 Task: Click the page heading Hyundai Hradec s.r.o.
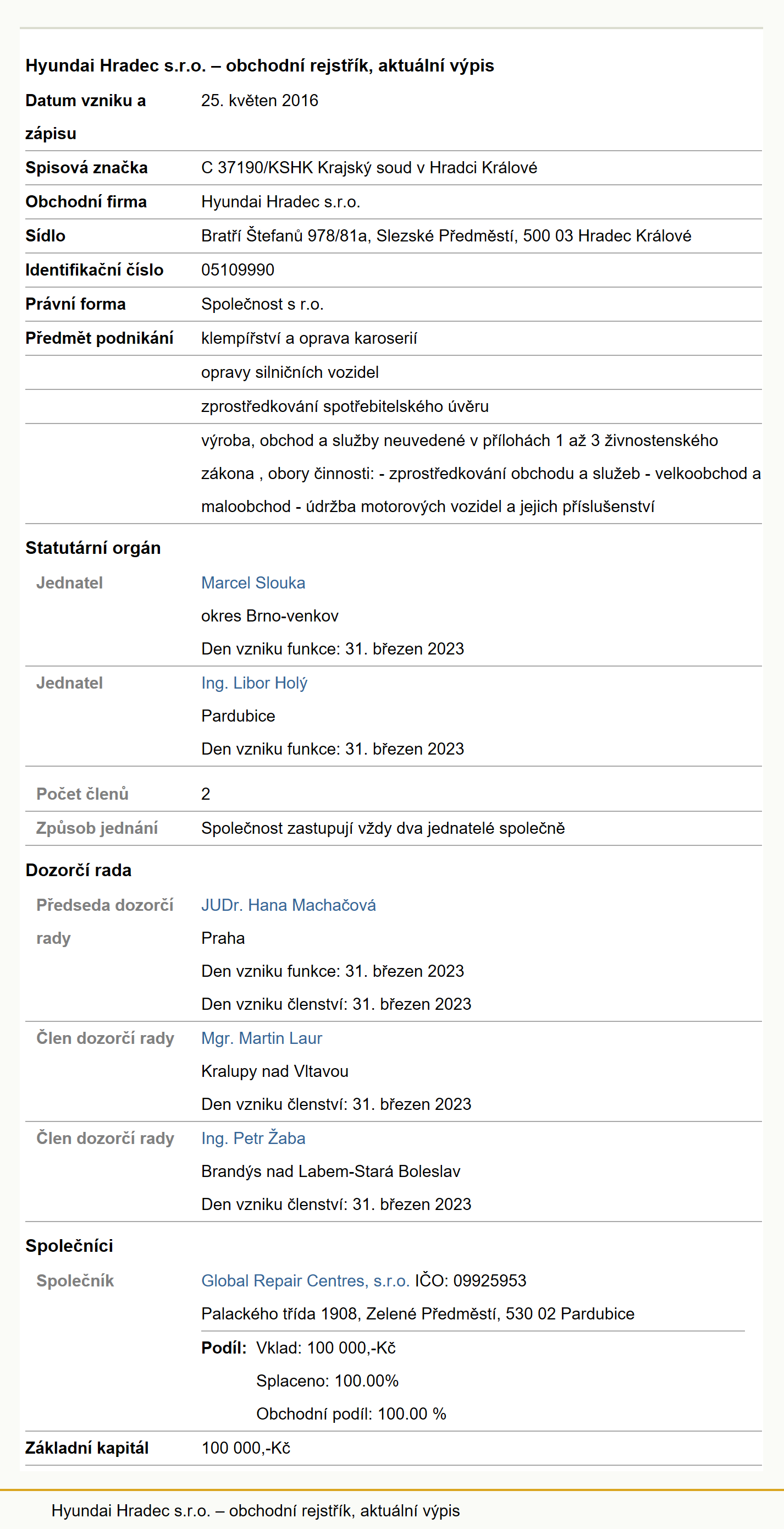click(x=260, y=65)
